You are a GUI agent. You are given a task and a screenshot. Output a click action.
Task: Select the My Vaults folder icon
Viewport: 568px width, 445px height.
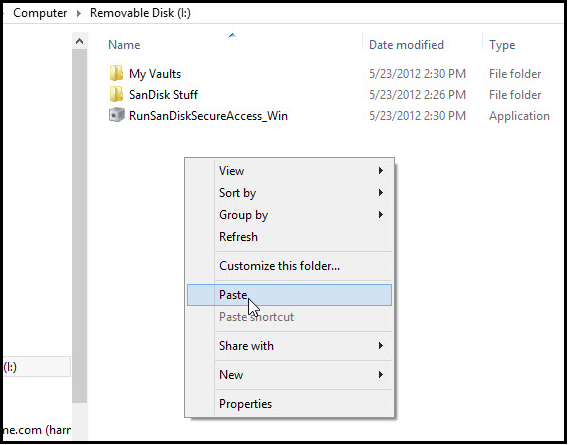pyautogui.click(x=116, y=74)
